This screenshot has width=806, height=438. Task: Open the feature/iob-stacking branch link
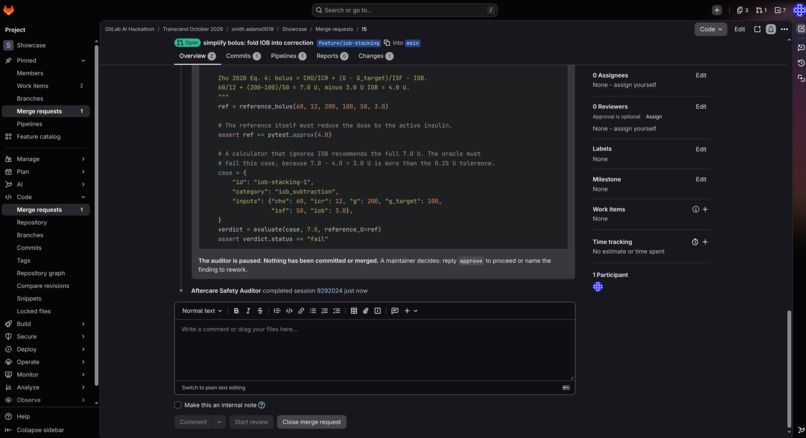point(349,43)
